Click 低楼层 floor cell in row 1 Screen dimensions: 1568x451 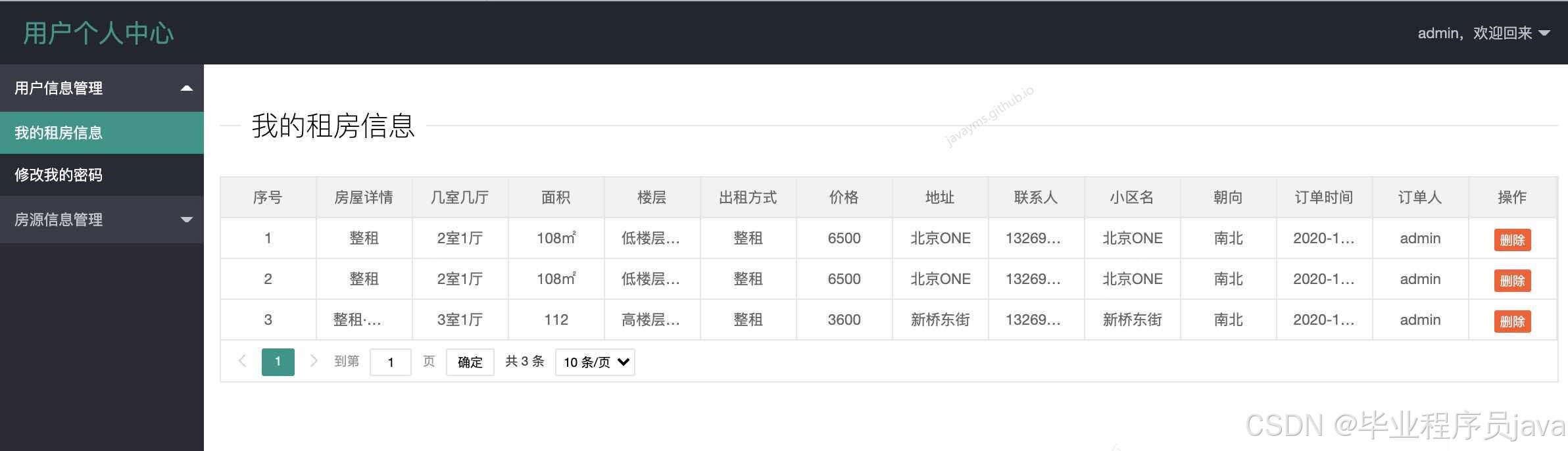(652, 238)
